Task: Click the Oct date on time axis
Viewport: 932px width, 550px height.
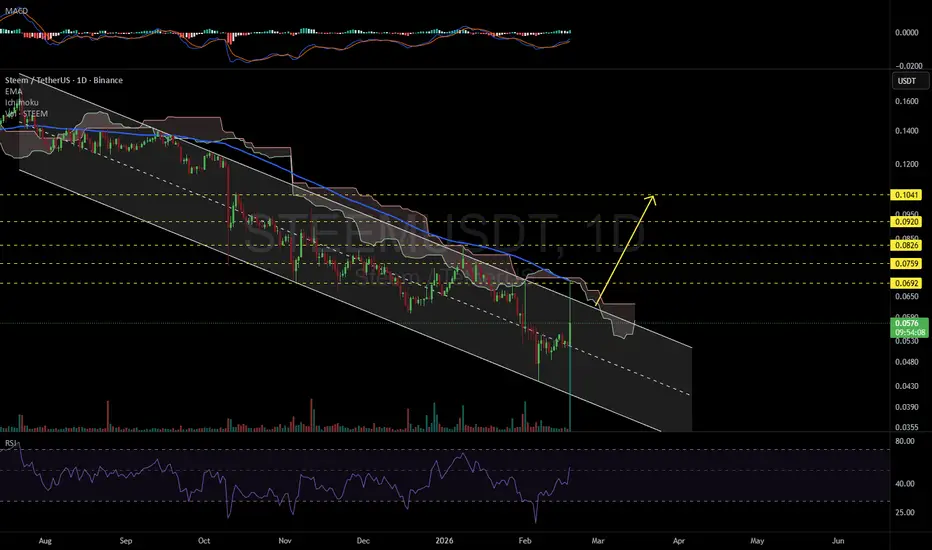Action: pos(204,541)
